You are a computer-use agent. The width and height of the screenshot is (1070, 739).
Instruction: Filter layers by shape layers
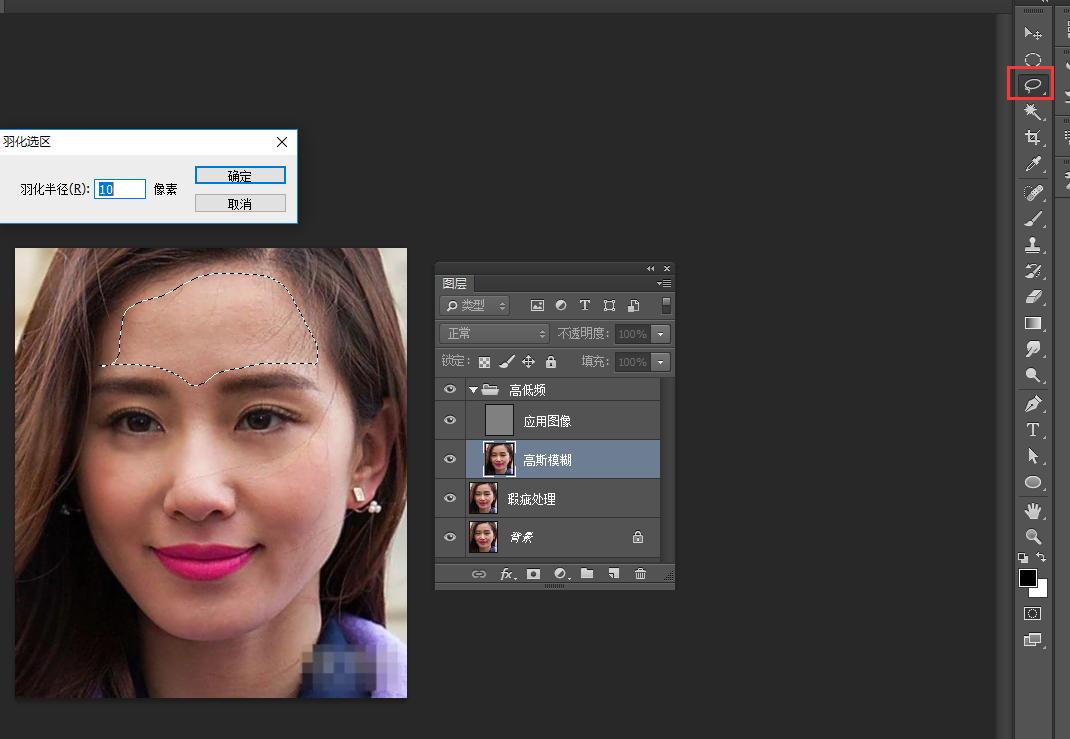tap(609, 305)
